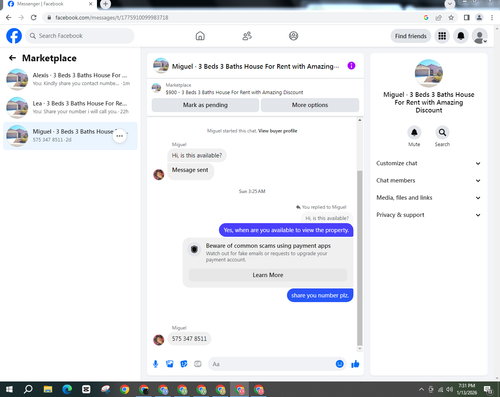Click the Aa message input field
Viewport: 500px width, 397px height.
(x=272, y=364)
